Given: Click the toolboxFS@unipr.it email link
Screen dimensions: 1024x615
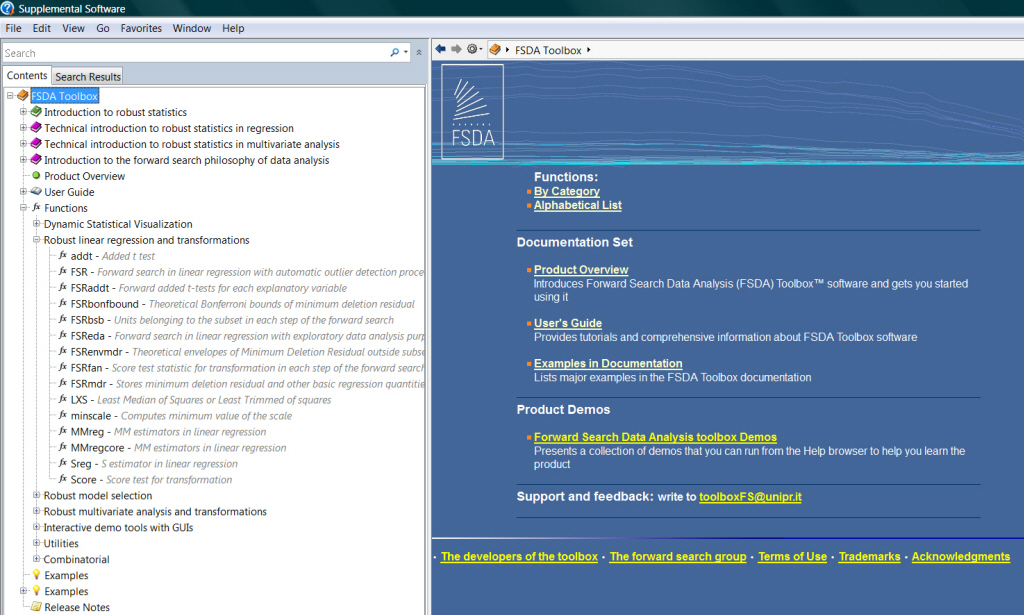Looking at the screenshot, I should [x=750, y=497].
